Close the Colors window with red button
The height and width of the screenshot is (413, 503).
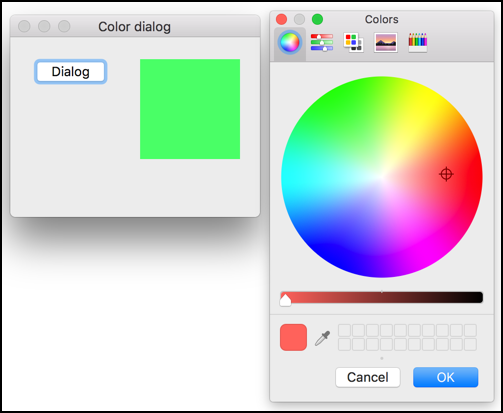282,19
